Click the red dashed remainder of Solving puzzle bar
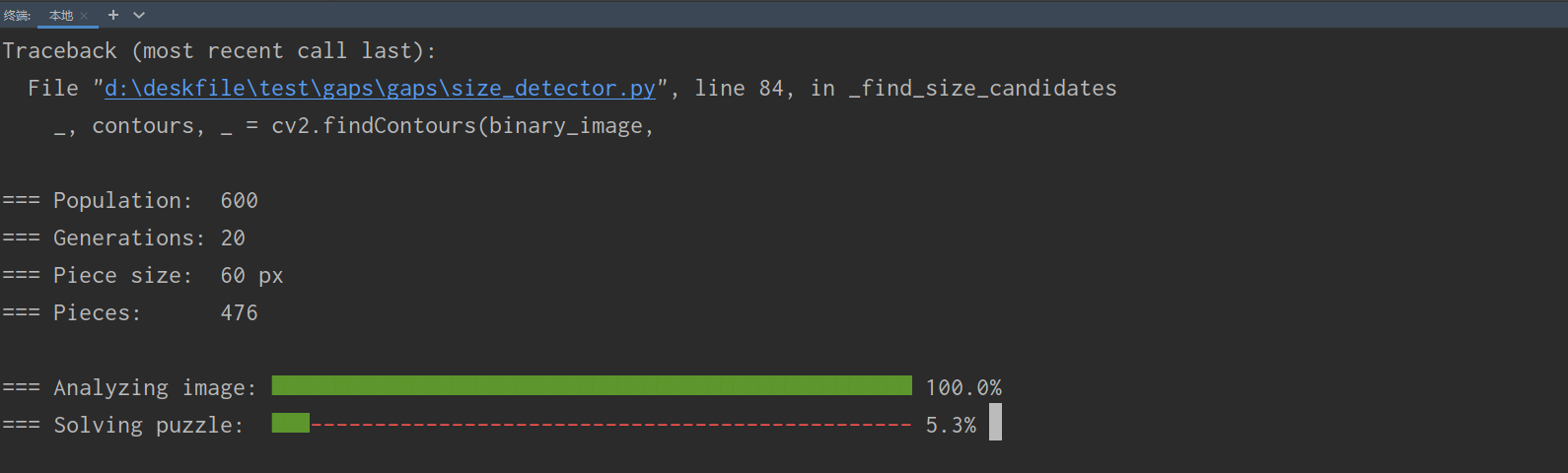The width and height of the screenshot is (1568, 473). pos(611,425)
